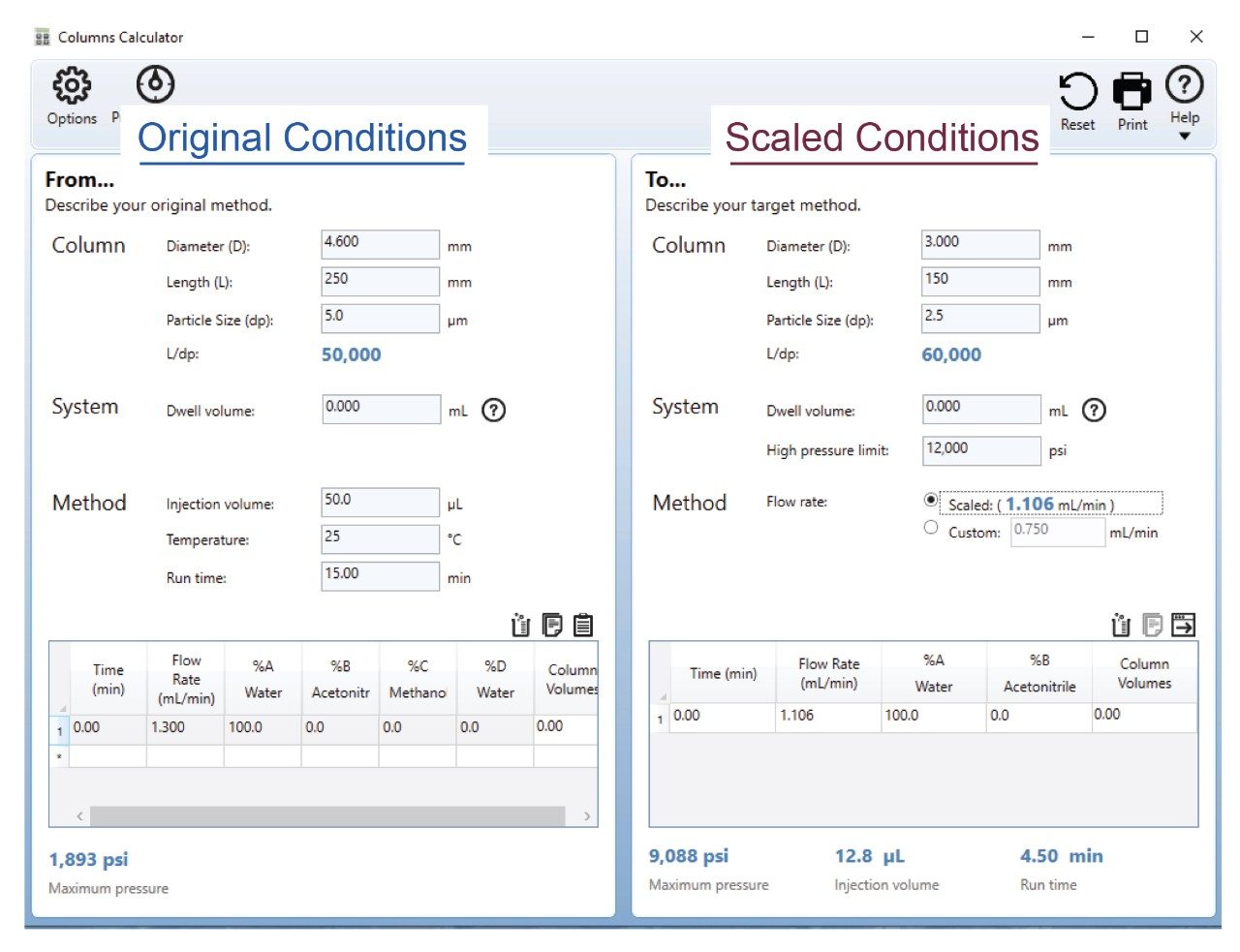Click original column Diameter field 4.600
This screenshot has width=1240, height=952.
coord(381,244)
